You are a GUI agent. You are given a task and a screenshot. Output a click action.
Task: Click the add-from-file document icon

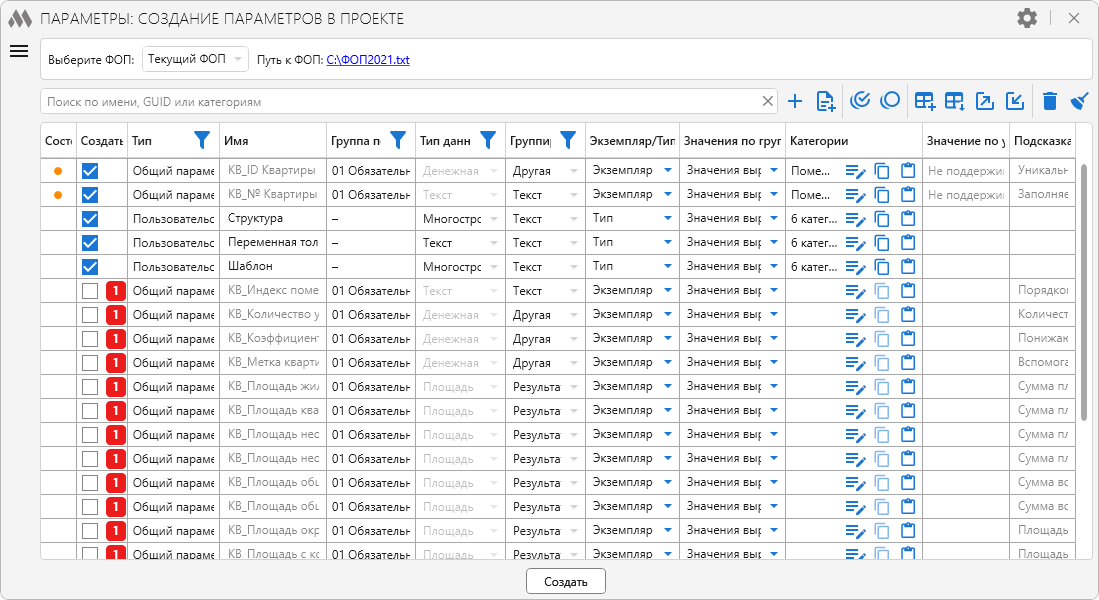(x=825, y=101)
